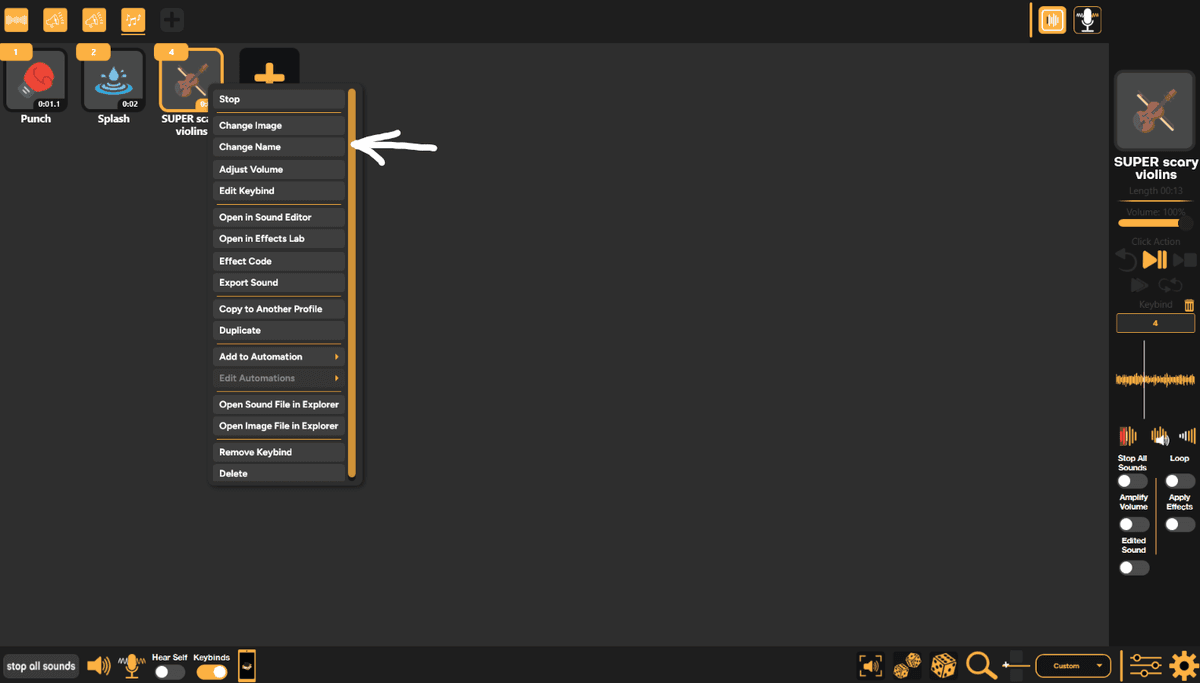Choose Open Image File in Explorer
This screenshot has height=683, width=1200.
[279, 426]
